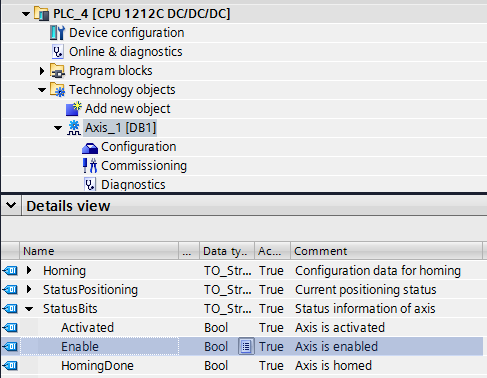The width and height of the screenshot is (487, 378).
Task: Open Online & diagnostics stethoscope icon
Action: click(x=57, y=52)
